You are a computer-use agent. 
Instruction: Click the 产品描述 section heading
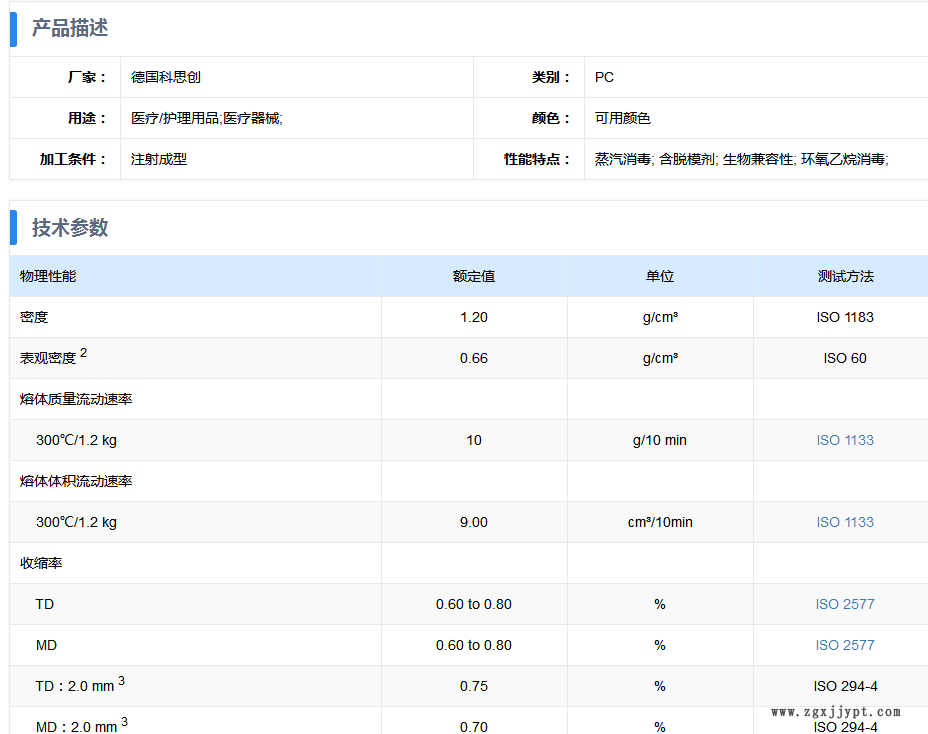pos(69,28)
